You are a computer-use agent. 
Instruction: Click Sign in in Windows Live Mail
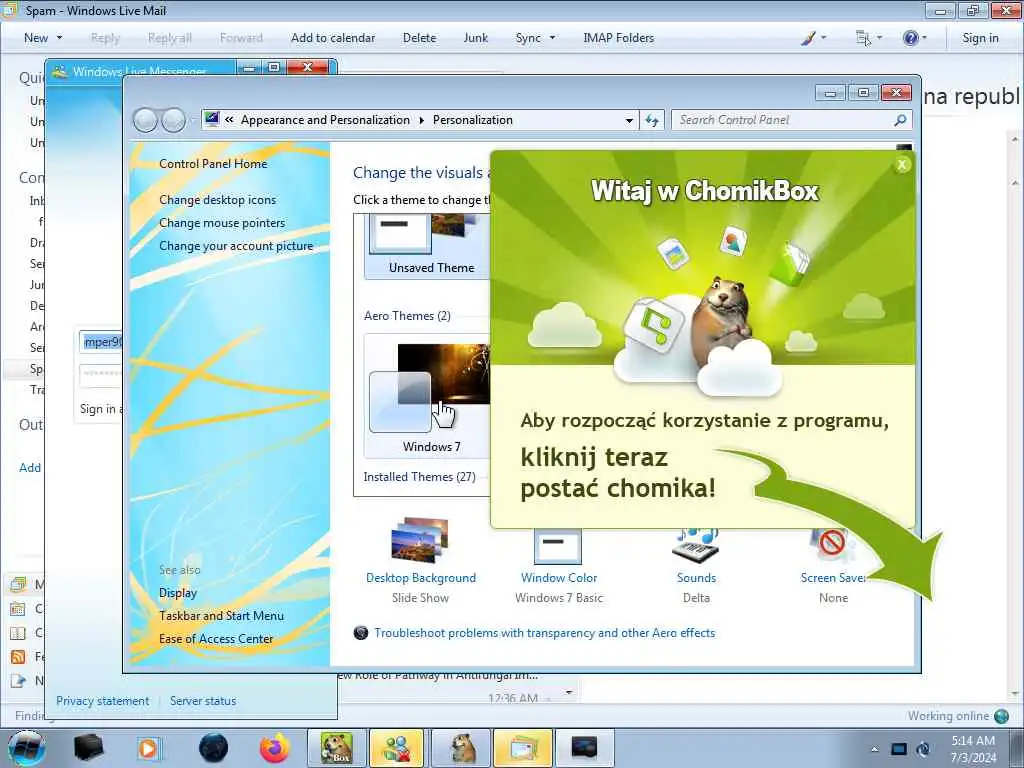(x=980, y=38)
